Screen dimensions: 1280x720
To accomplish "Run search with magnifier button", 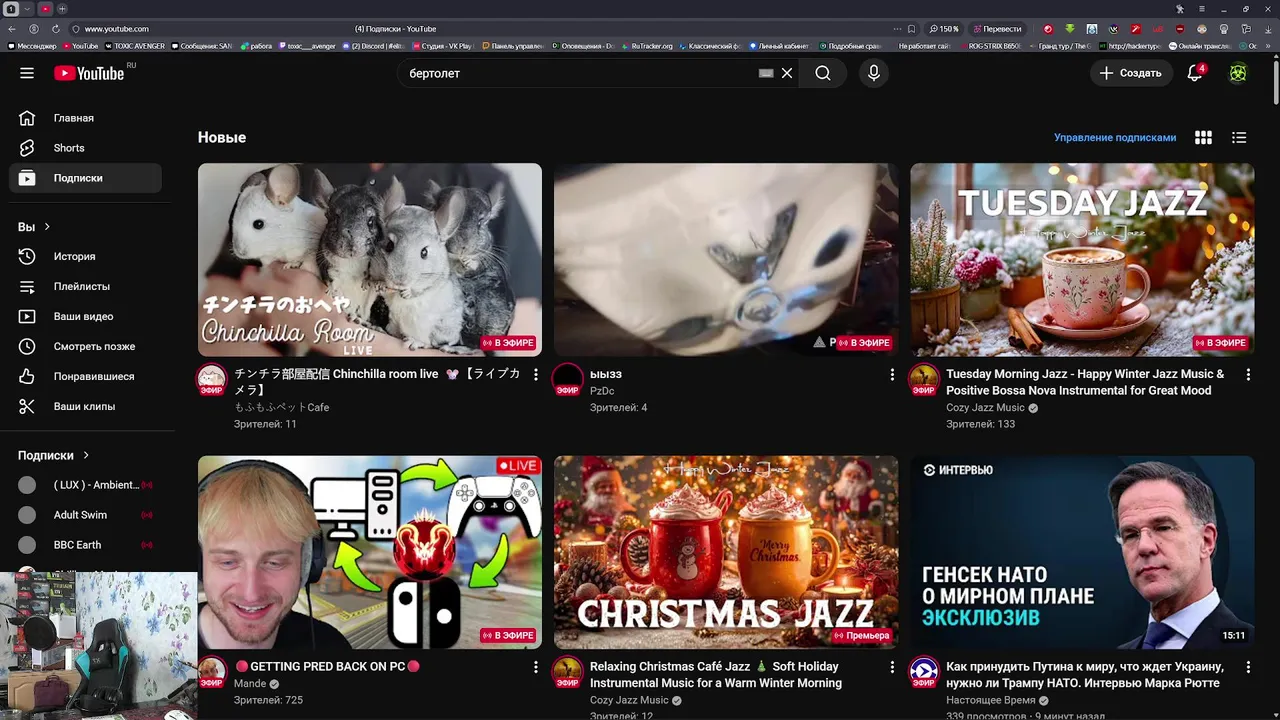I will 823,73.
